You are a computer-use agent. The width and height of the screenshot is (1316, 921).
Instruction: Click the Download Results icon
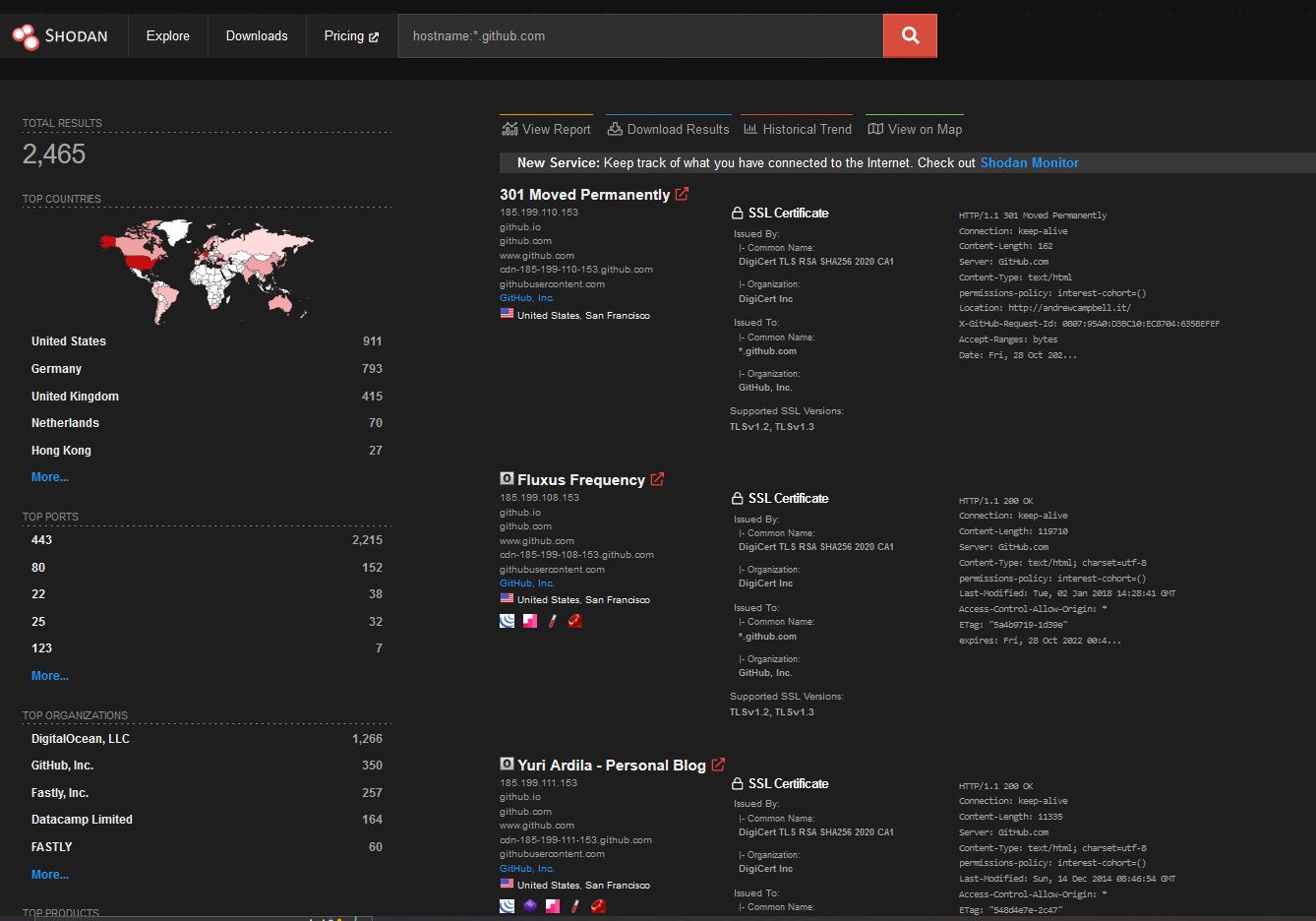[615, 129]
